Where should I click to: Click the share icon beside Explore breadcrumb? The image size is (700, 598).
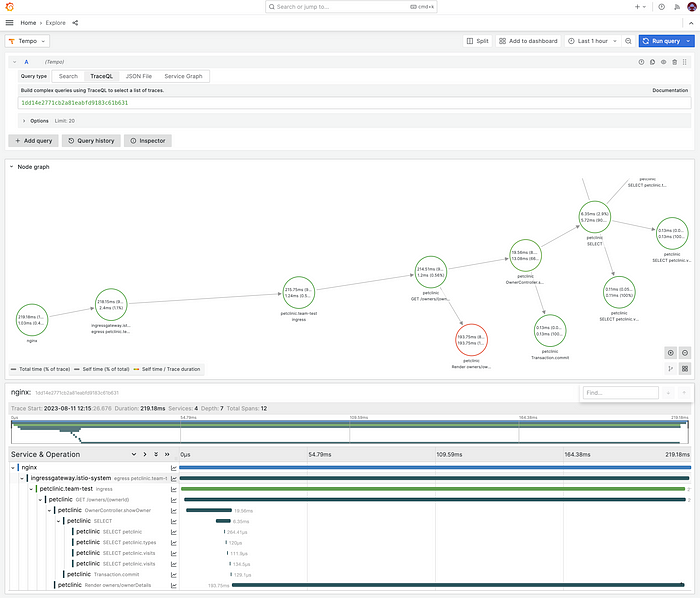(75, 23)
